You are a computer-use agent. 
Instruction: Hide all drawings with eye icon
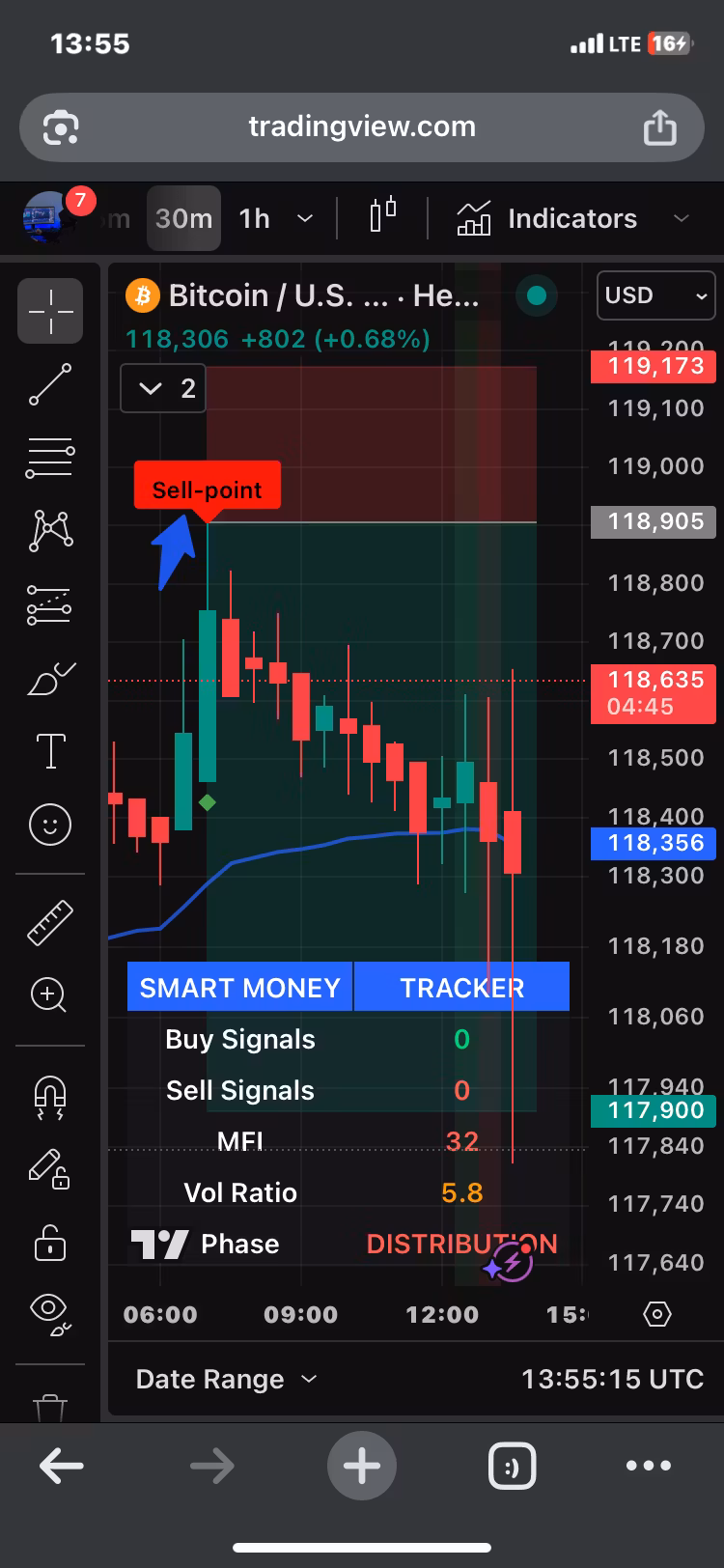[50, 1314]
